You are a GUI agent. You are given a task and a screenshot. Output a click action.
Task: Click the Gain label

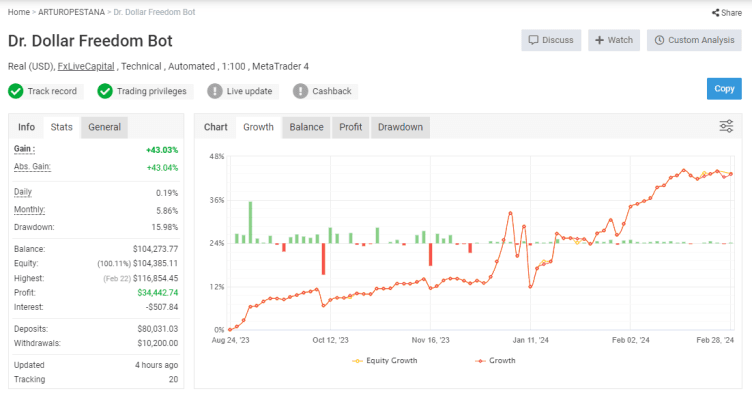tap(24, 149)
